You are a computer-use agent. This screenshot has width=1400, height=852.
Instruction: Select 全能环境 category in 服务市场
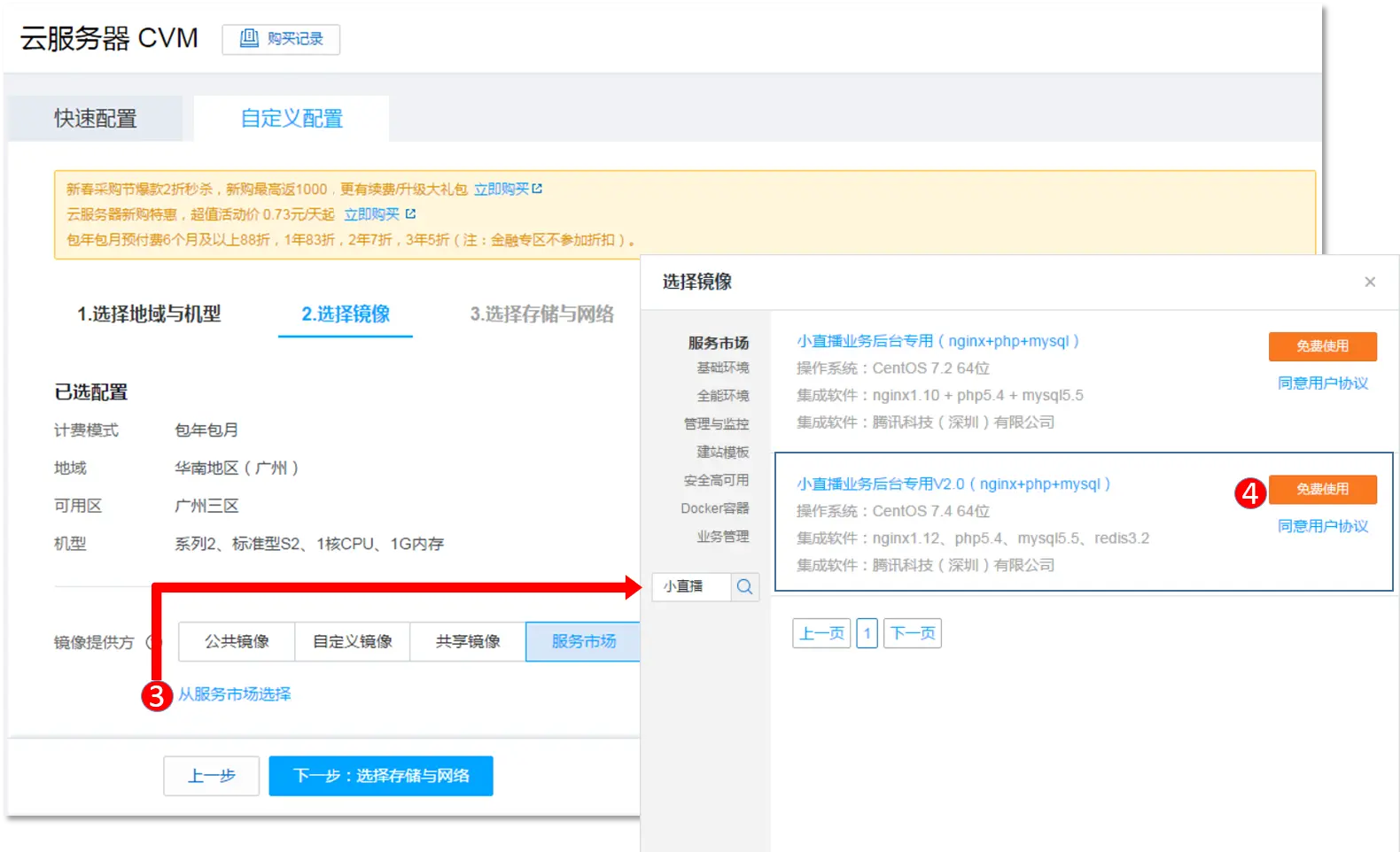pos(723,396)
